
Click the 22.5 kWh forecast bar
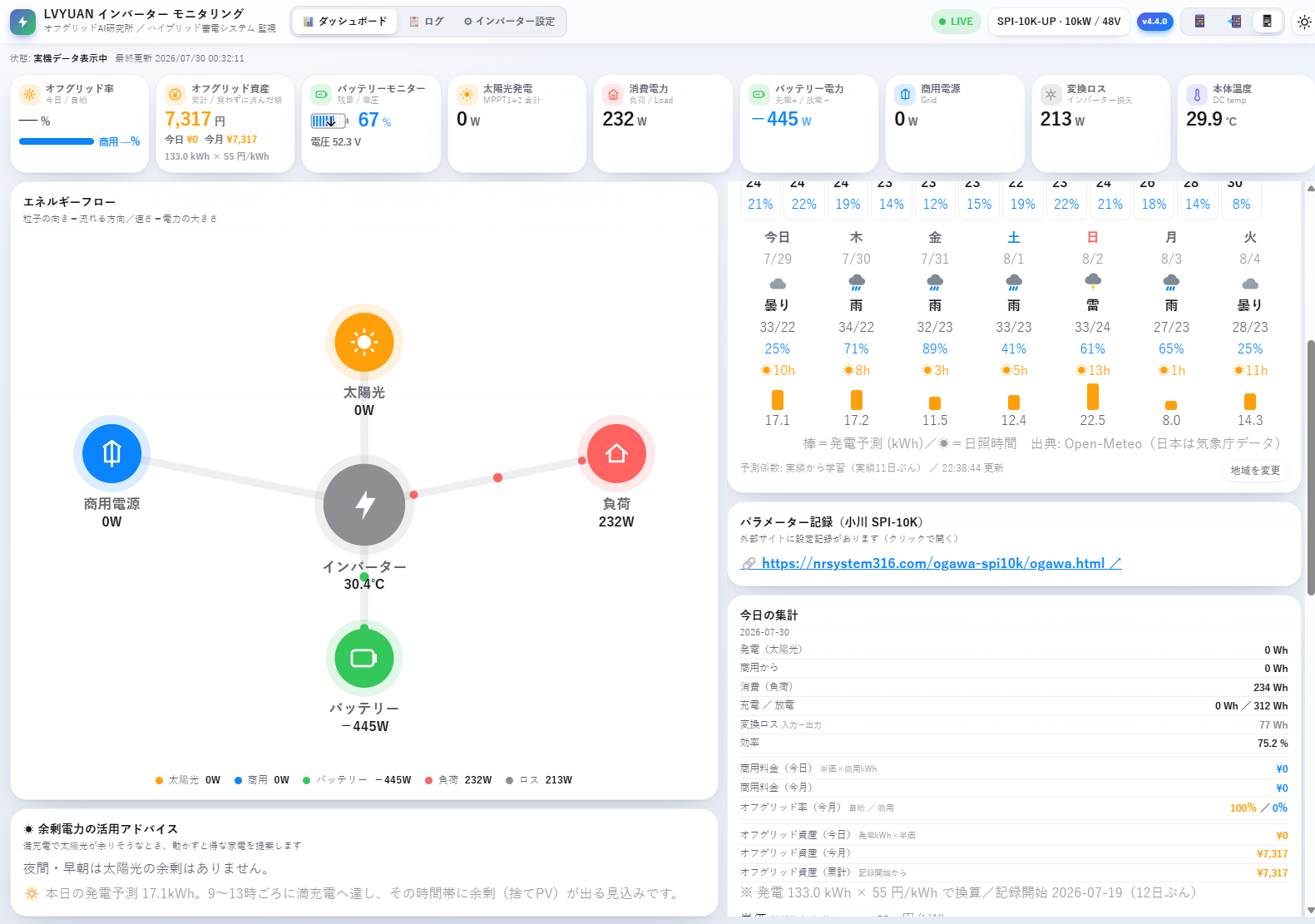1093,397
